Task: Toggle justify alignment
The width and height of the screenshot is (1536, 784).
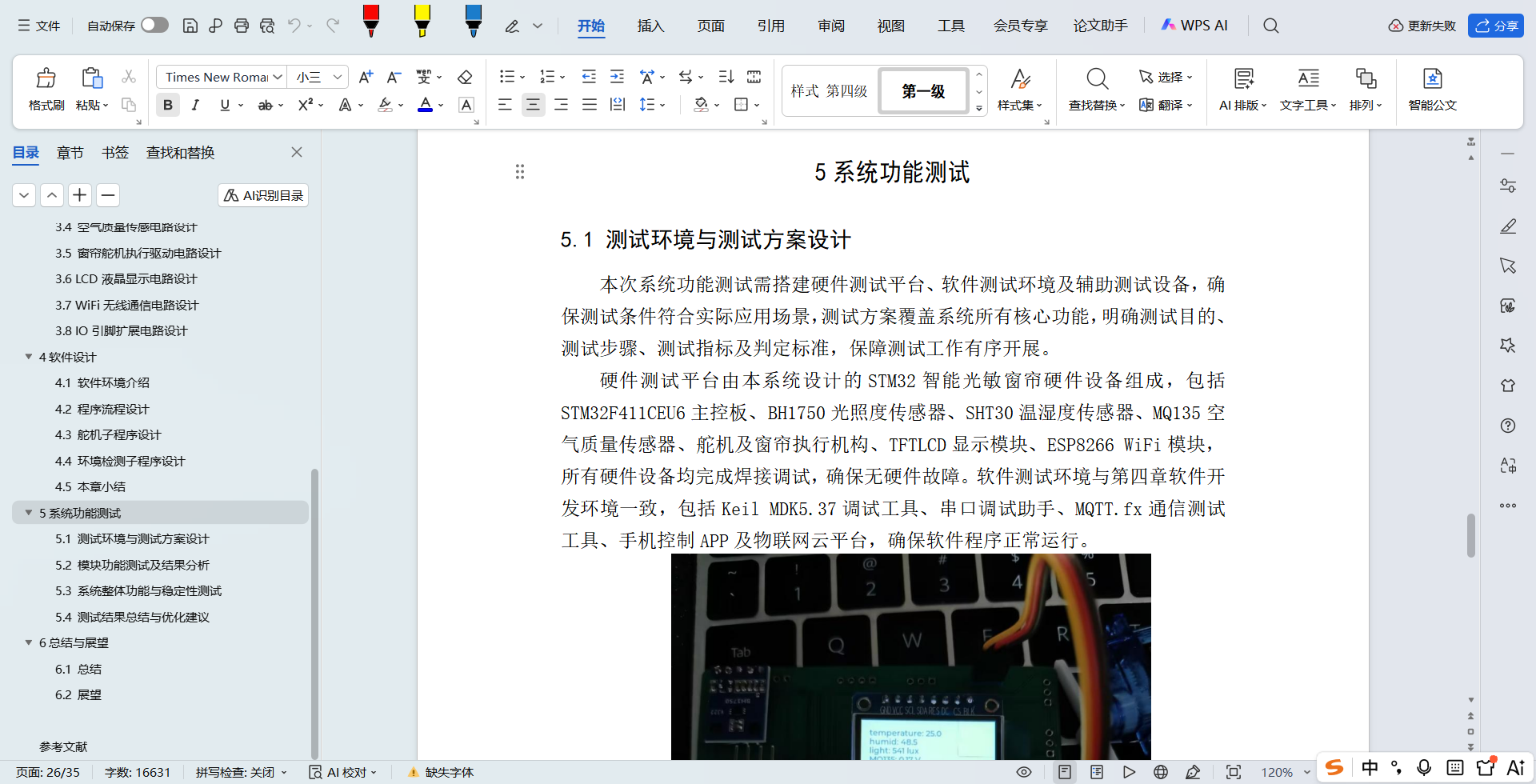Action: coord(590,105)
